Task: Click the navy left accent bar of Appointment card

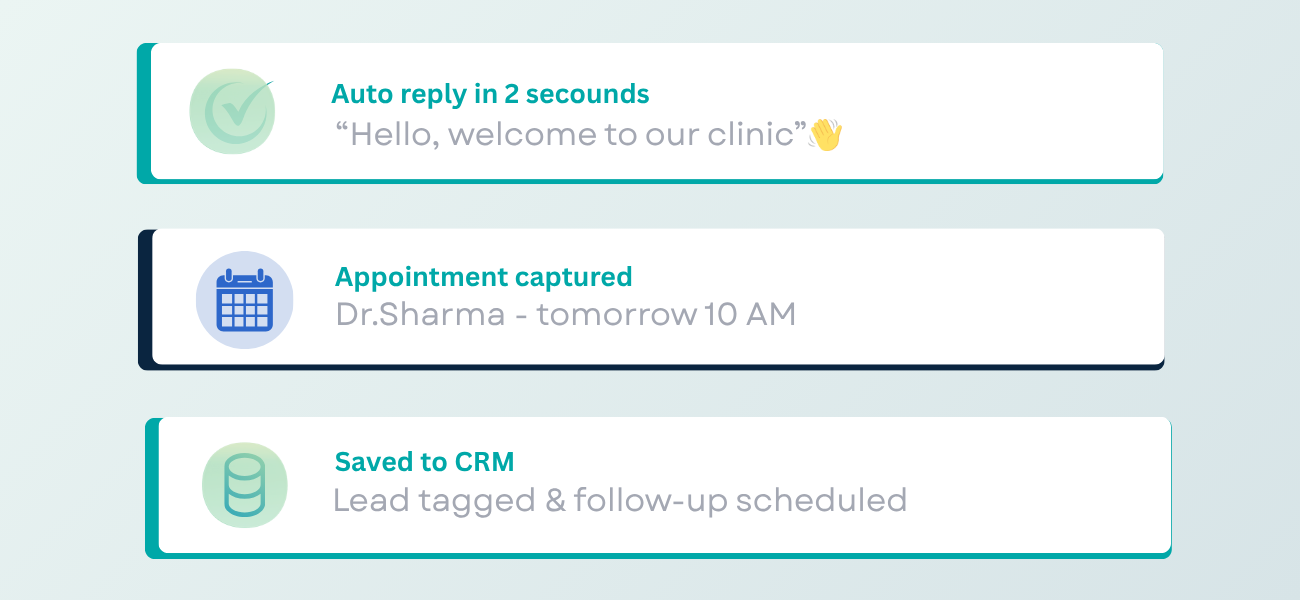Action: (x=145, y=299)
